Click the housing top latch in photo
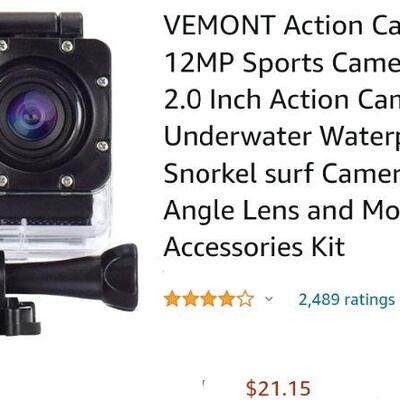The height and width of the screenshot is (400, 400). 42,24
